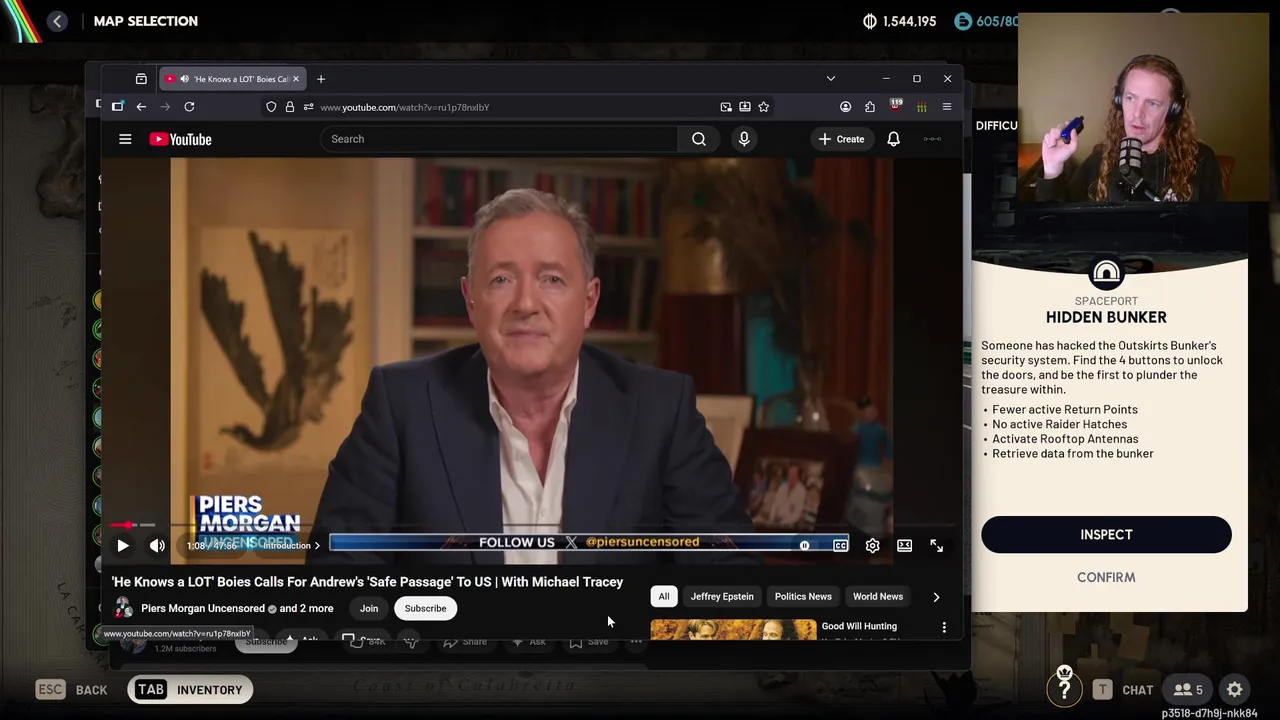
Task: Reload the YouTube page
Action: (189, 107)
